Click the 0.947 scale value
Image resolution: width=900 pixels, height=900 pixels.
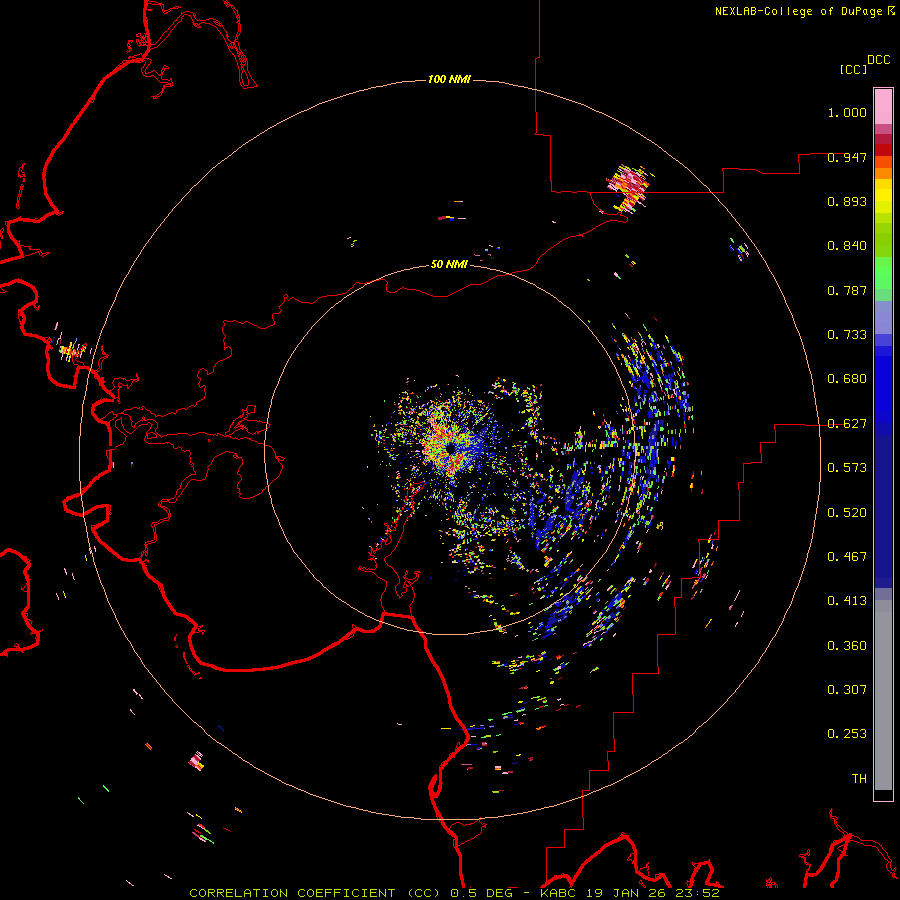[x=847, y=157]
